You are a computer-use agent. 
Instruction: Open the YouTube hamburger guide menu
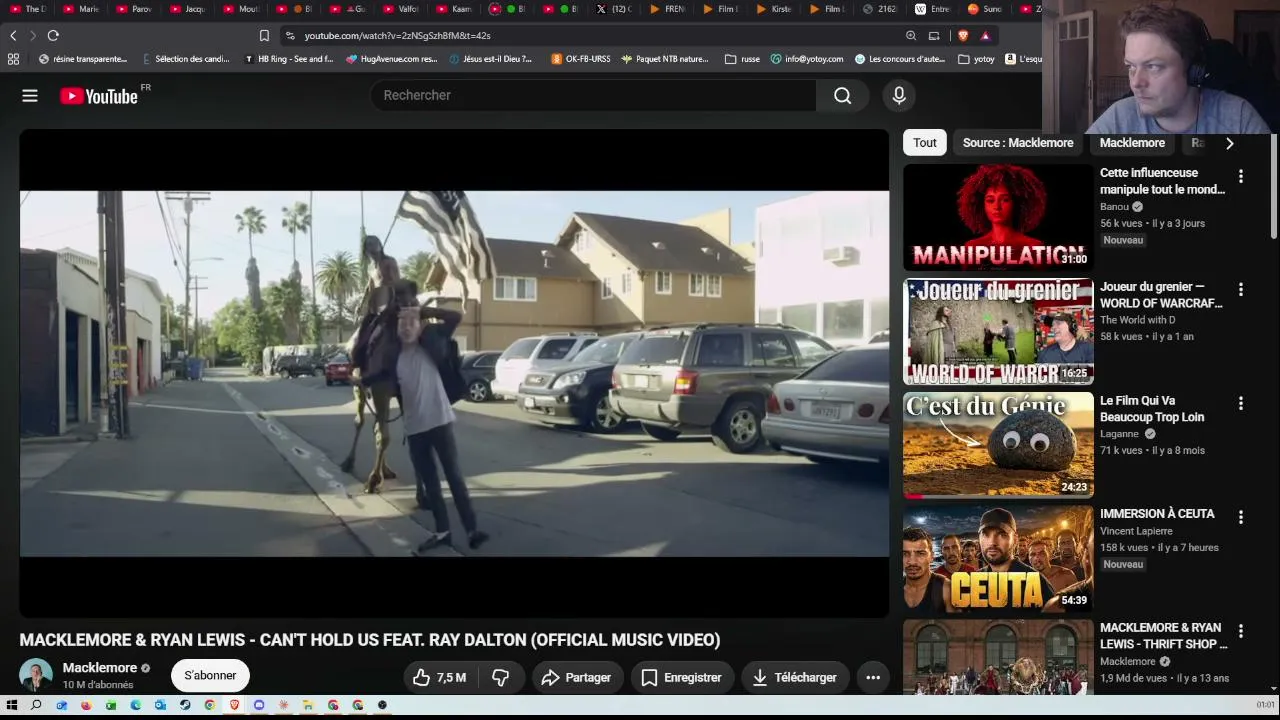30,96
